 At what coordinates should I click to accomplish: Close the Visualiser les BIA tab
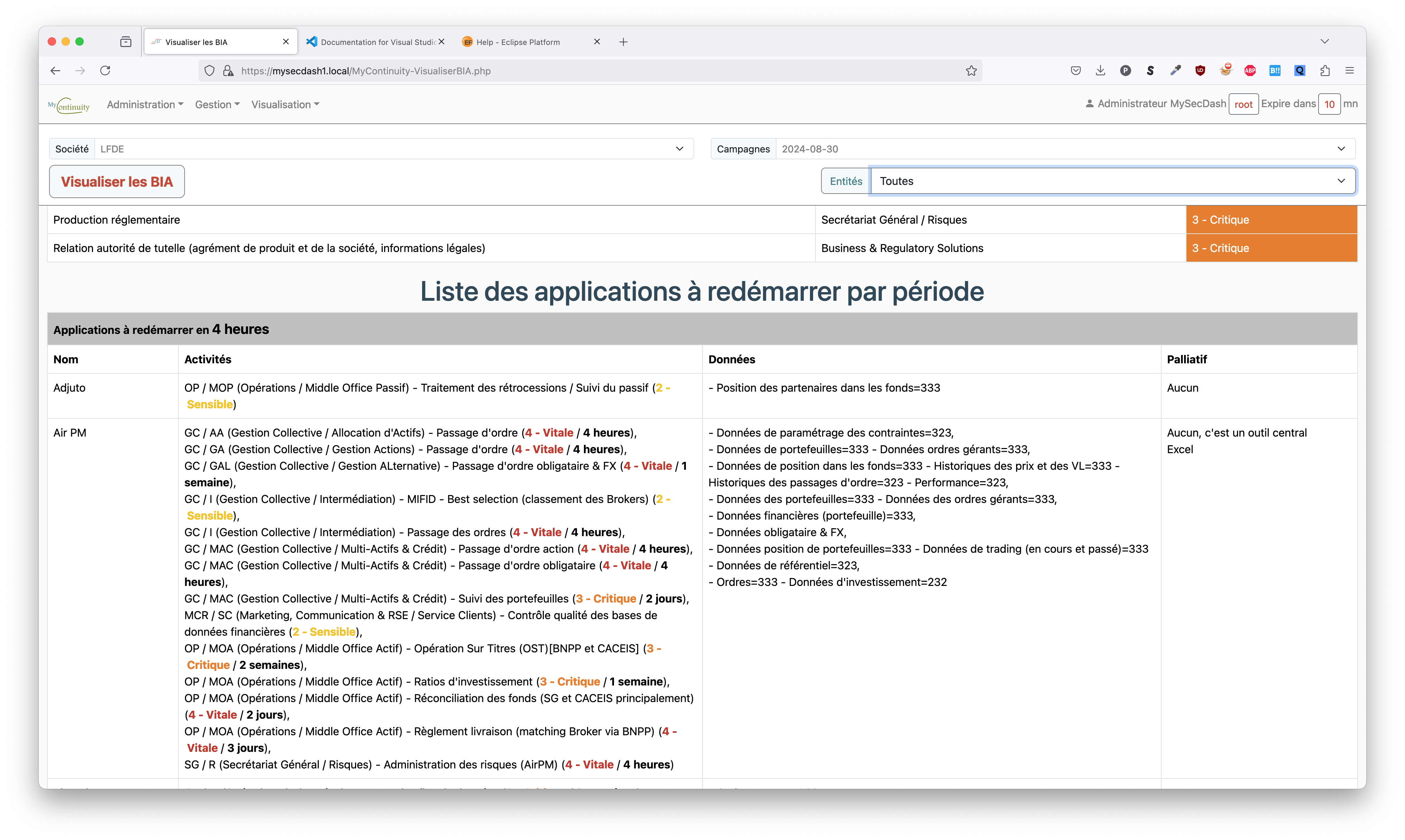coord(286,41)
